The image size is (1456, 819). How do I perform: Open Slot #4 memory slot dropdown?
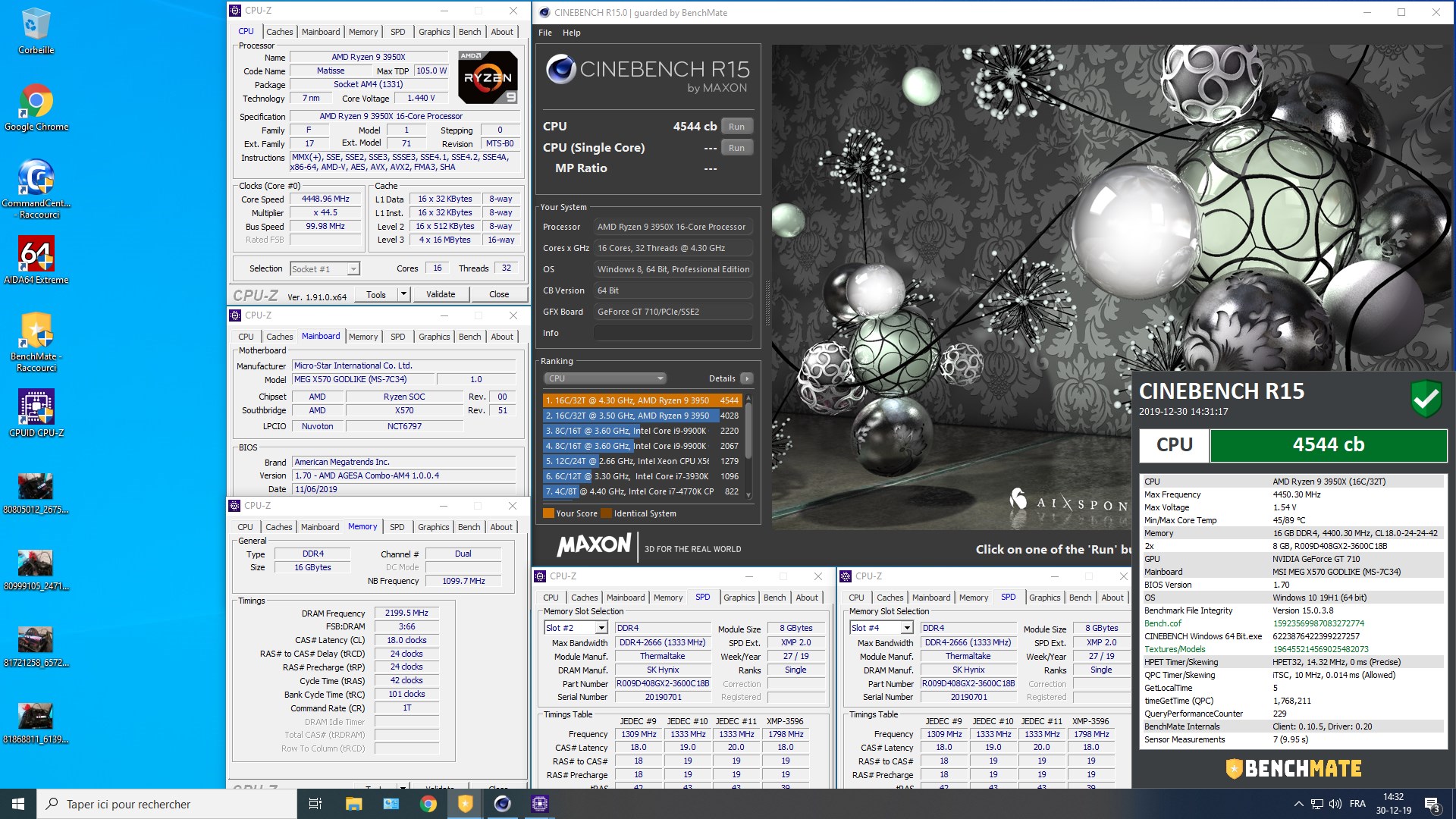click(x=881, y=628)
